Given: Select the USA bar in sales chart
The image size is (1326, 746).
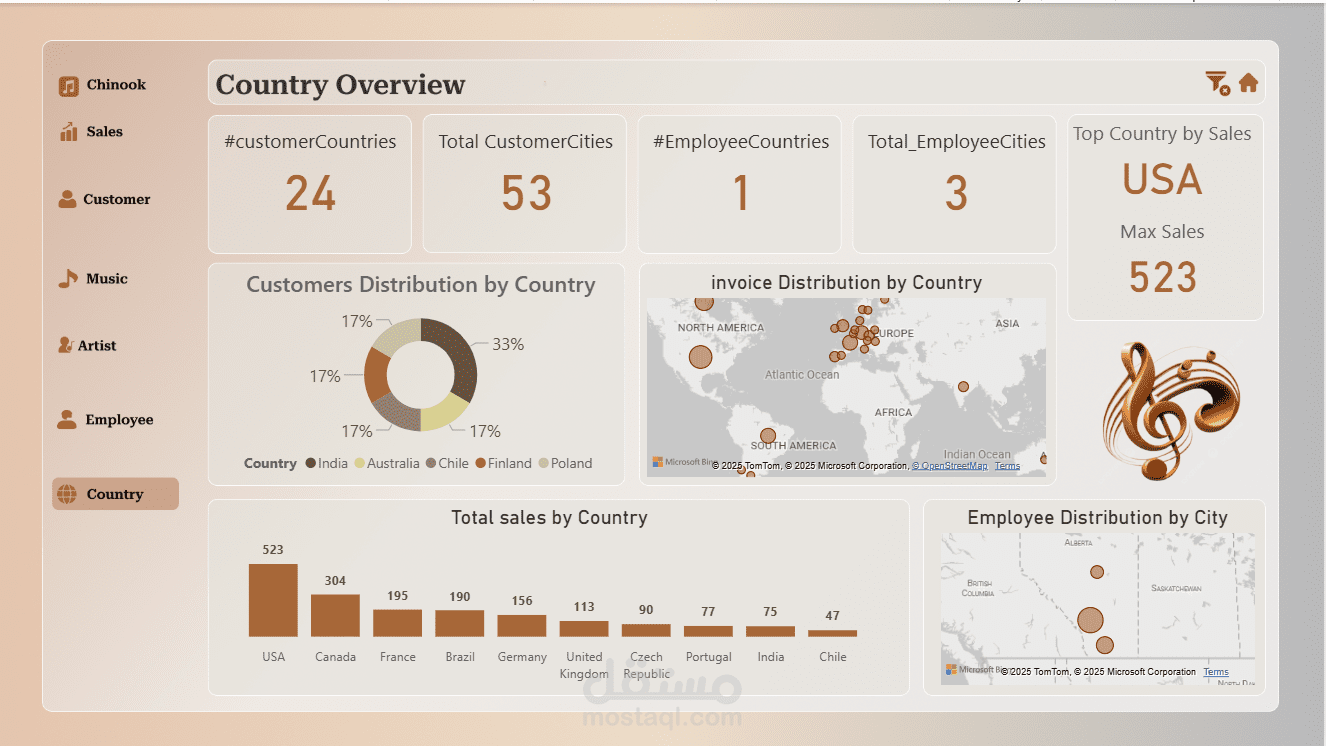Looking at the screenshot, I should [x=273, y=600].
